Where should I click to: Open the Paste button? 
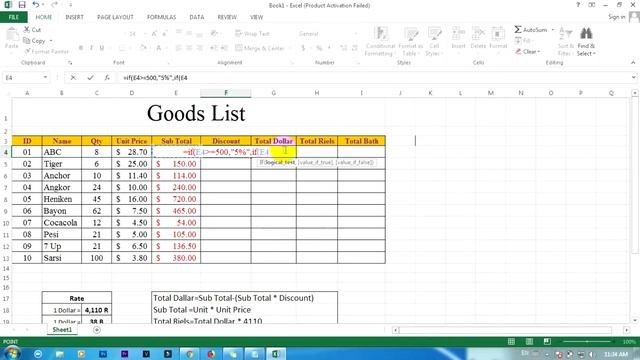tap(11, 38)
